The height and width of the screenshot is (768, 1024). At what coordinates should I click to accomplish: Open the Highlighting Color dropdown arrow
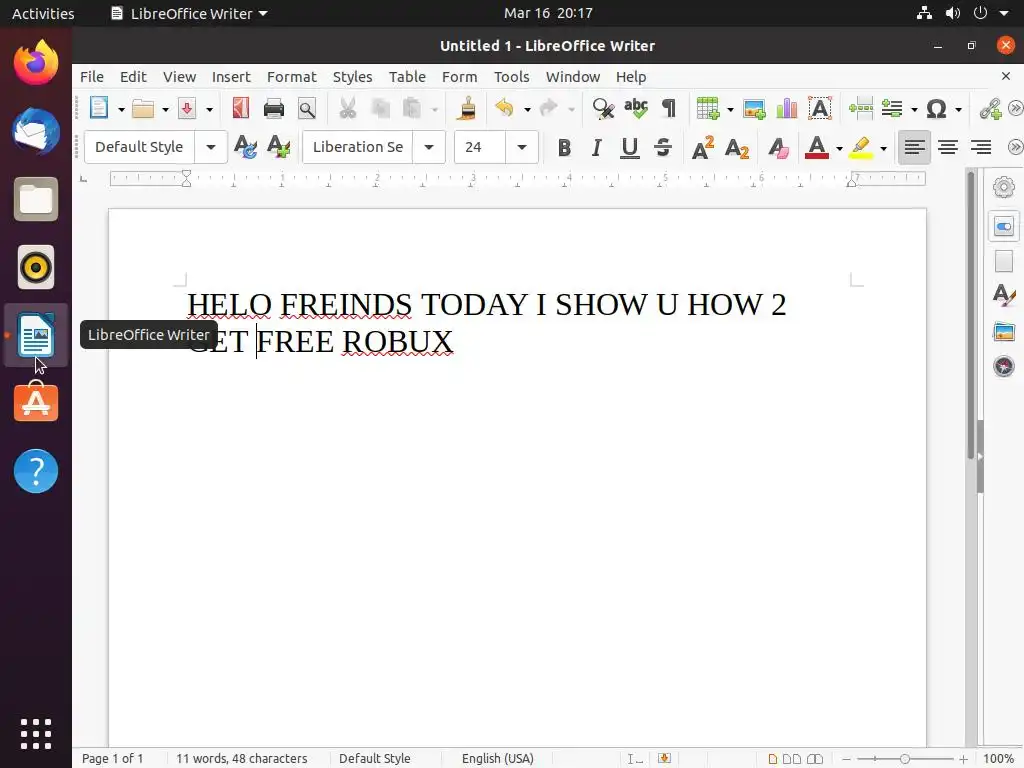[x=884, y=148]
